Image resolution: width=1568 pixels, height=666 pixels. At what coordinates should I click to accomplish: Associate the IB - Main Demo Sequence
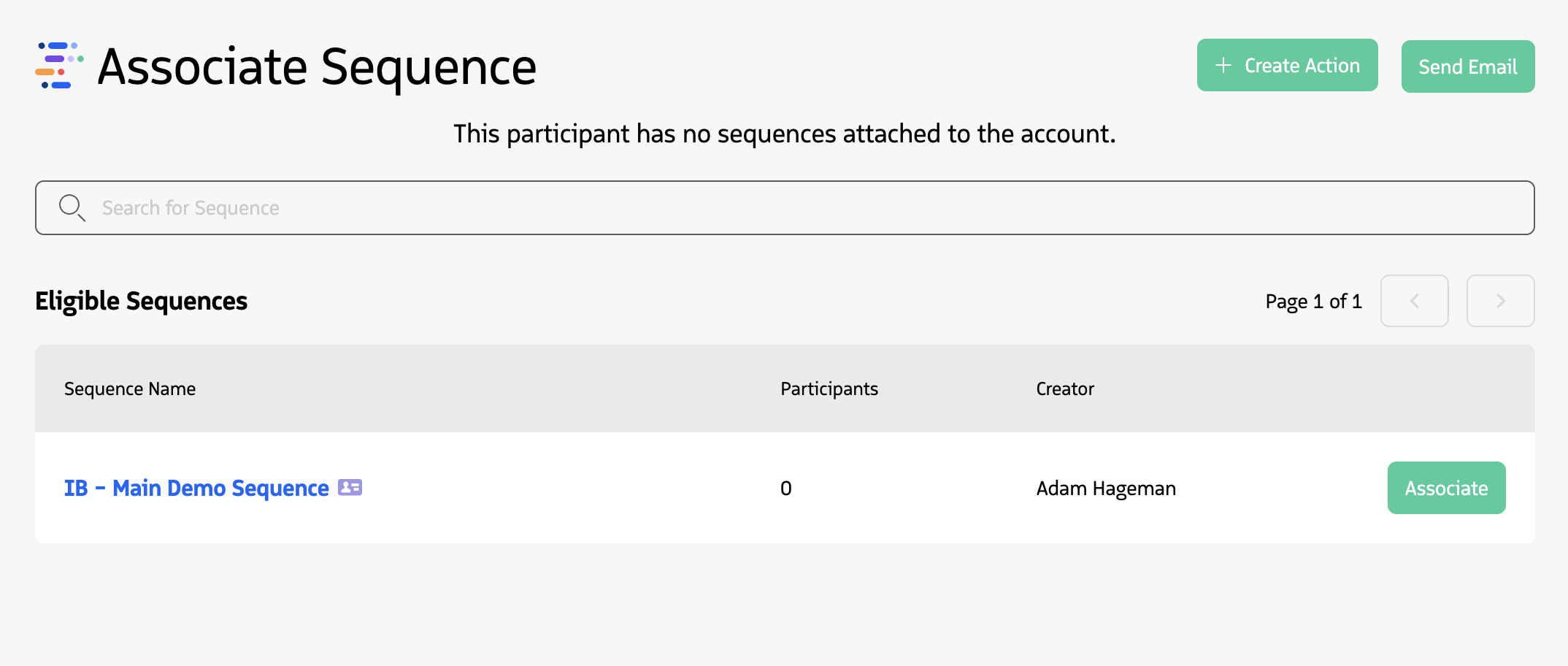[1446, 487]
